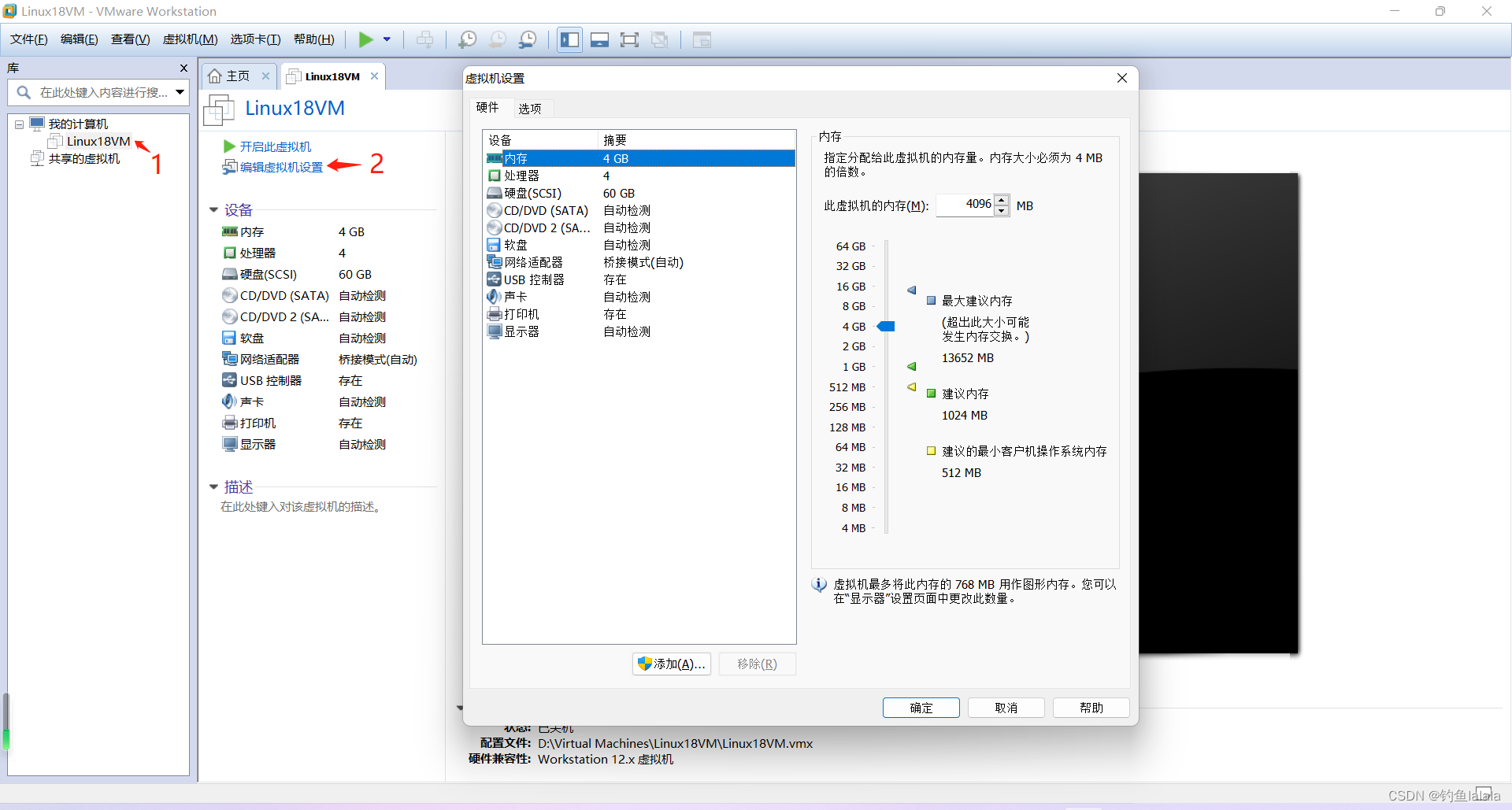This screenshot has height=810, width=1512.
Task: Click the Unity mode toolbar icon
Action: click(x=659, y=39)
